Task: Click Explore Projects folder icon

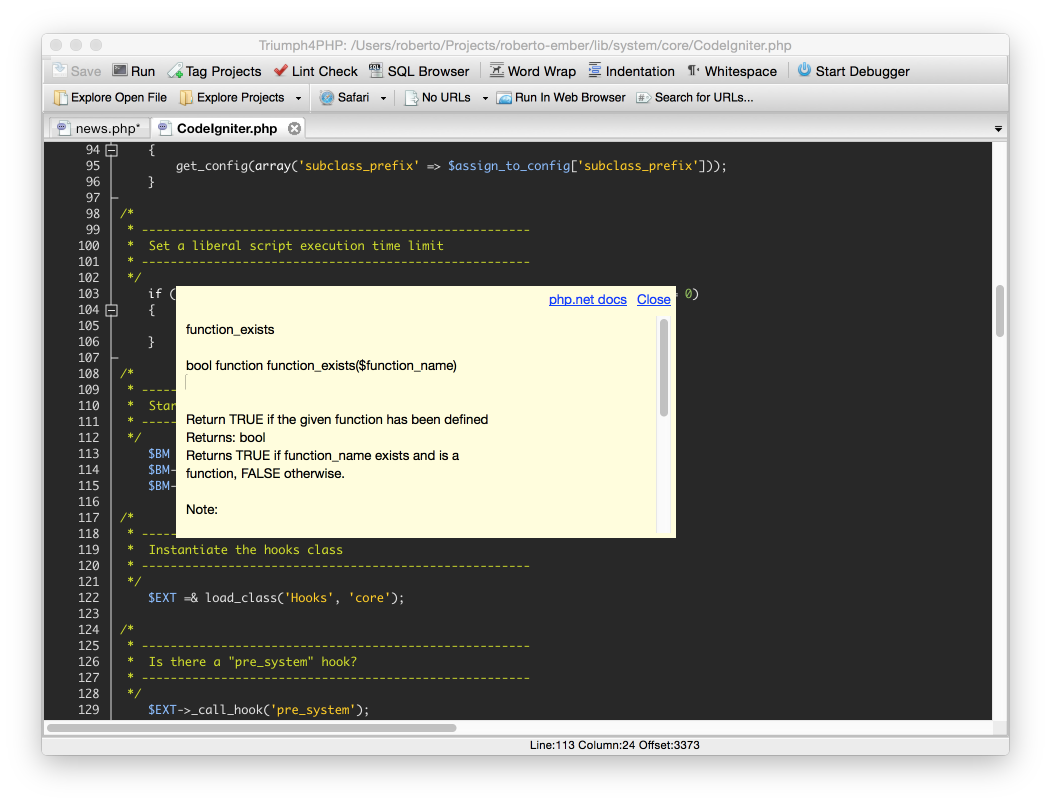Action: coord(186,98)
